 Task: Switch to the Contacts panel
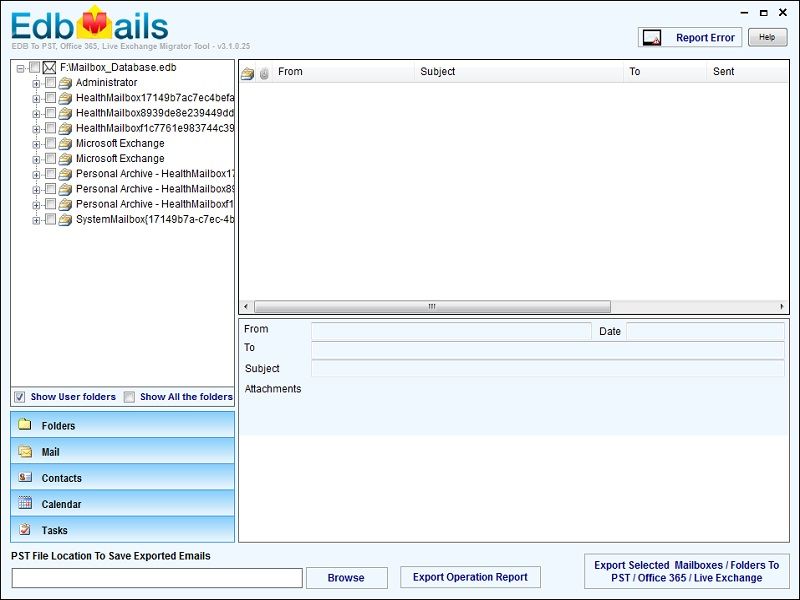click(122, 478)
